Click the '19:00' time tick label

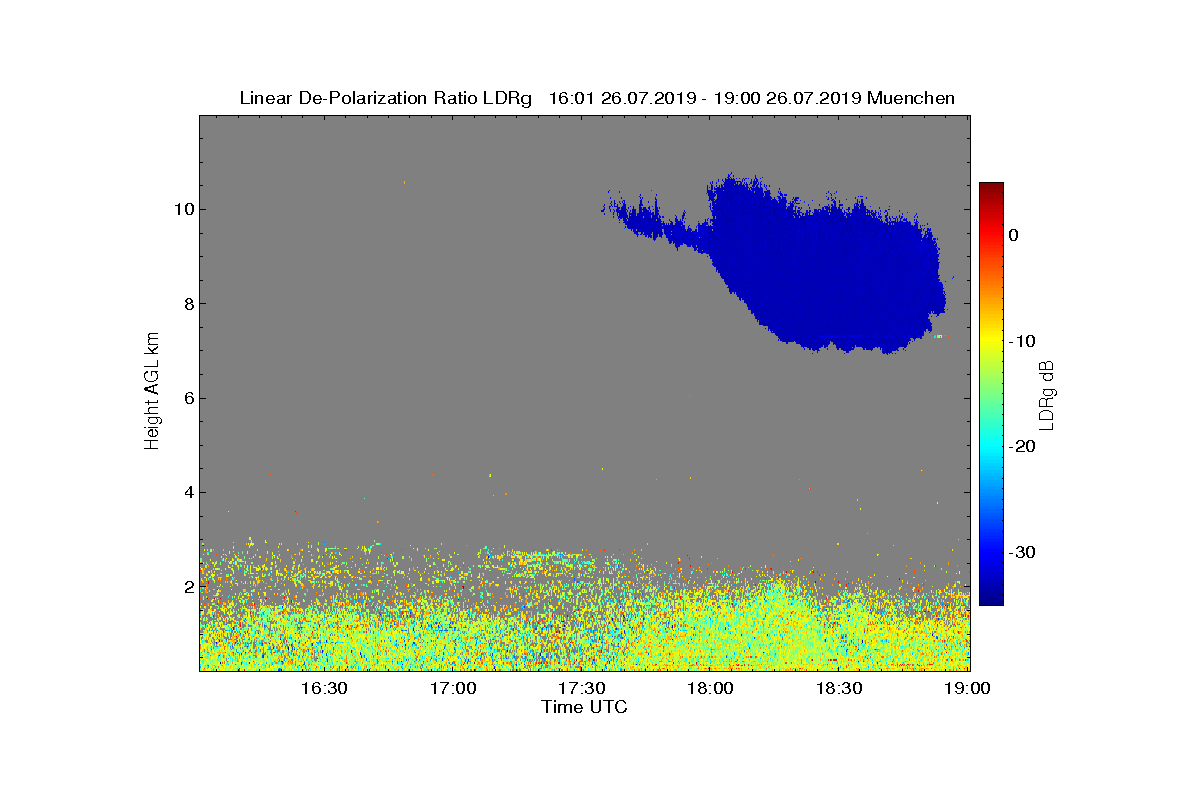pos(967,688)
